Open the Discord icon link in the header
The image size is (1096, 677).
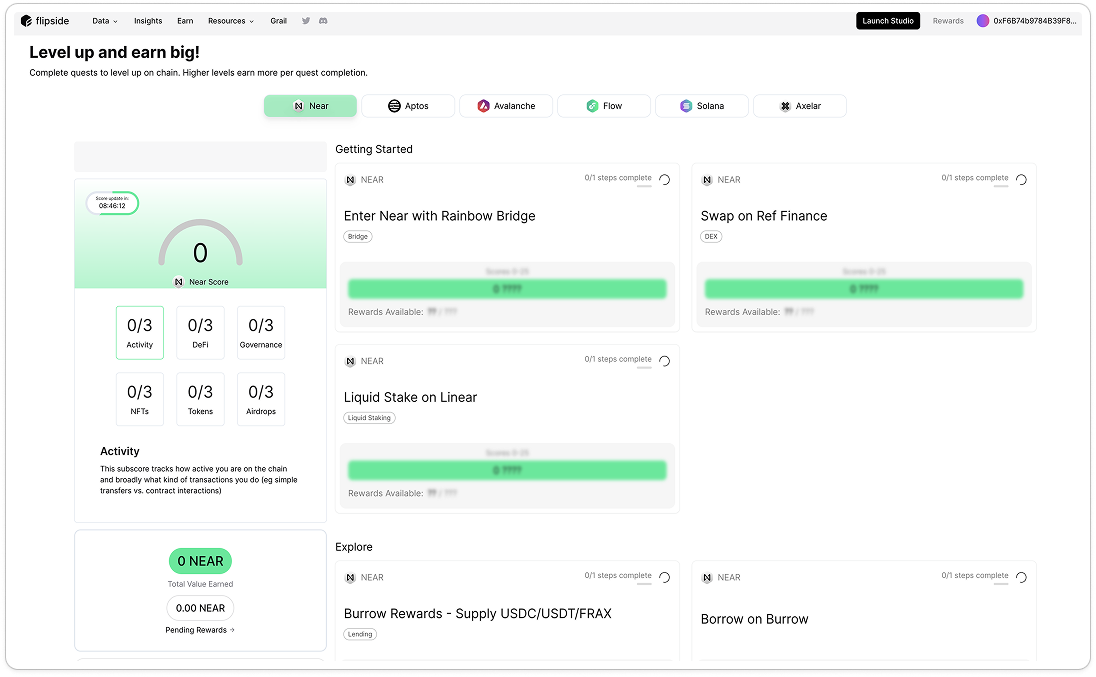(x=323, y=21)
